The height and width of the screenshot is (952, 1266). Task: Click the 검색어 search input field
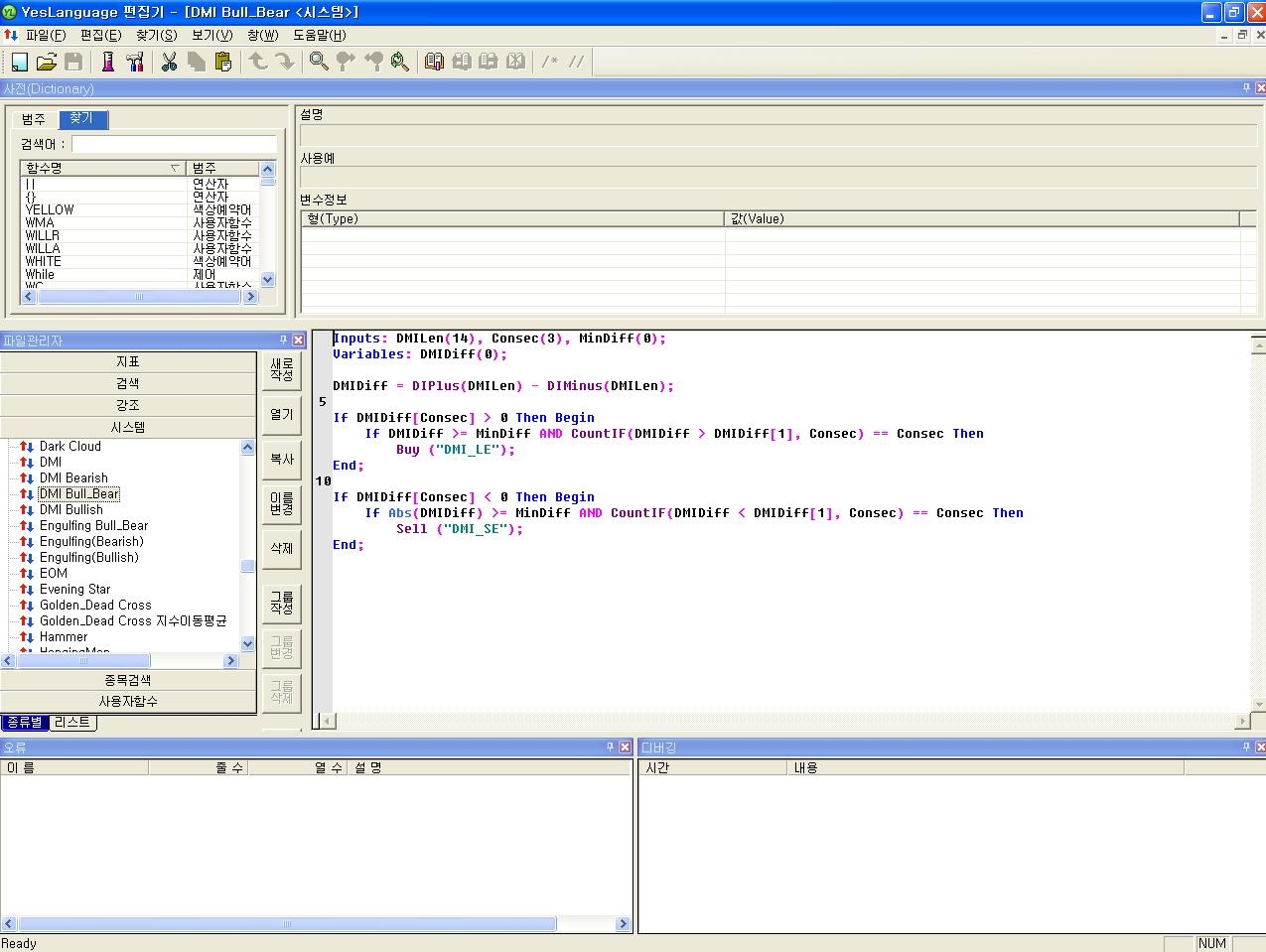[x=174, y=145]
